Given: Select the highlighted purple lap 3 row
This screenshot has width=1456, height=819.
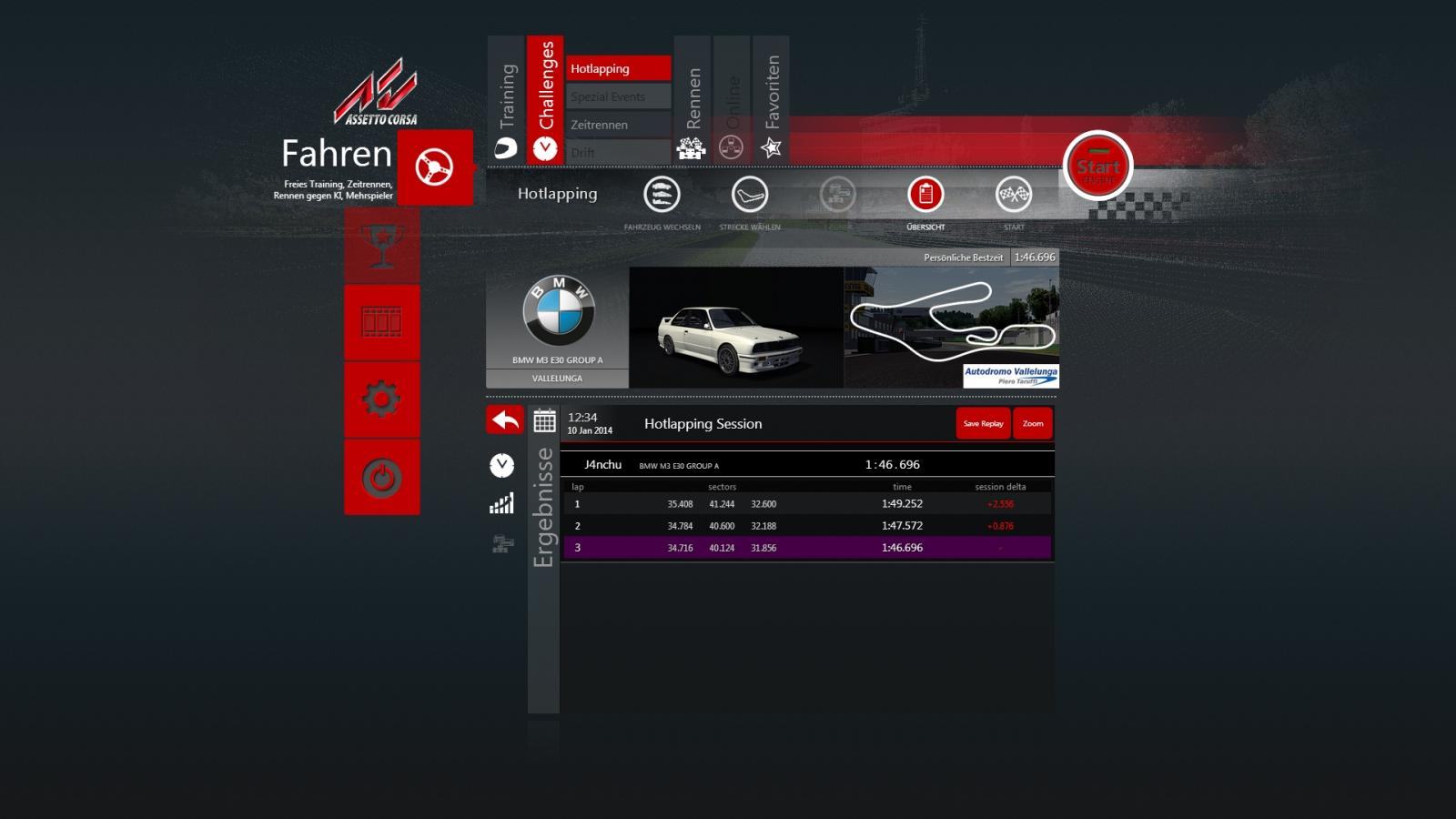Looking at the screenshot, I should [x=807, y=548].
